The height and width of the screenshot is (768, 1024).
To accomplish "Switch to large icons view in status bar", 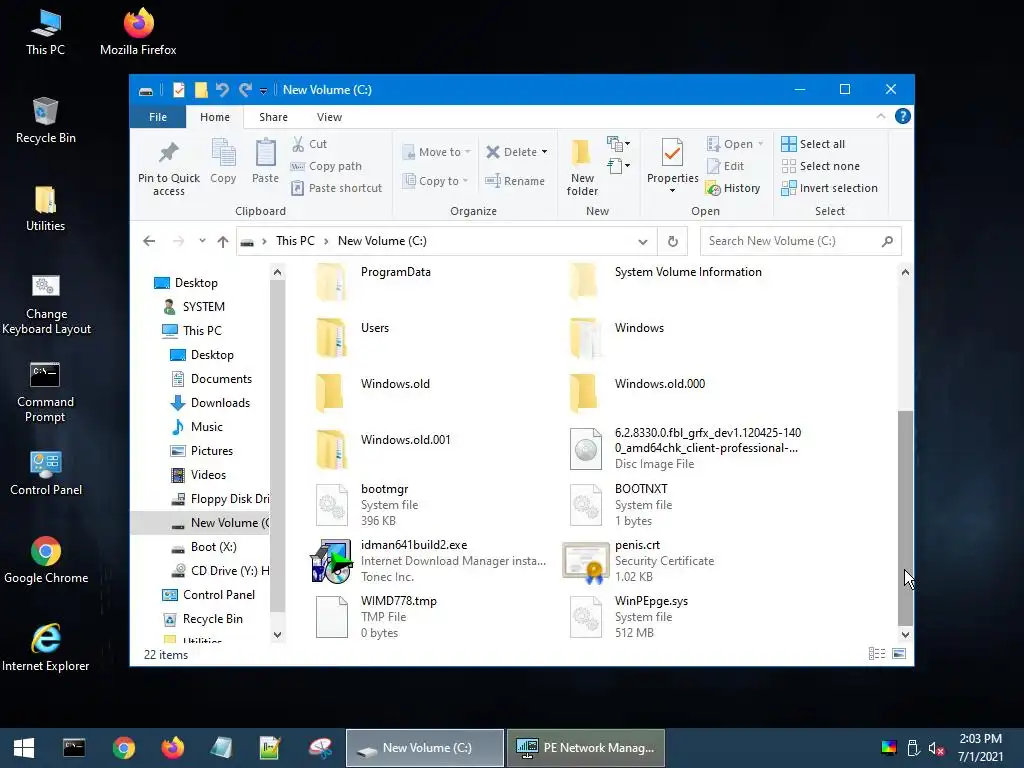I will [x=899, y=654].
